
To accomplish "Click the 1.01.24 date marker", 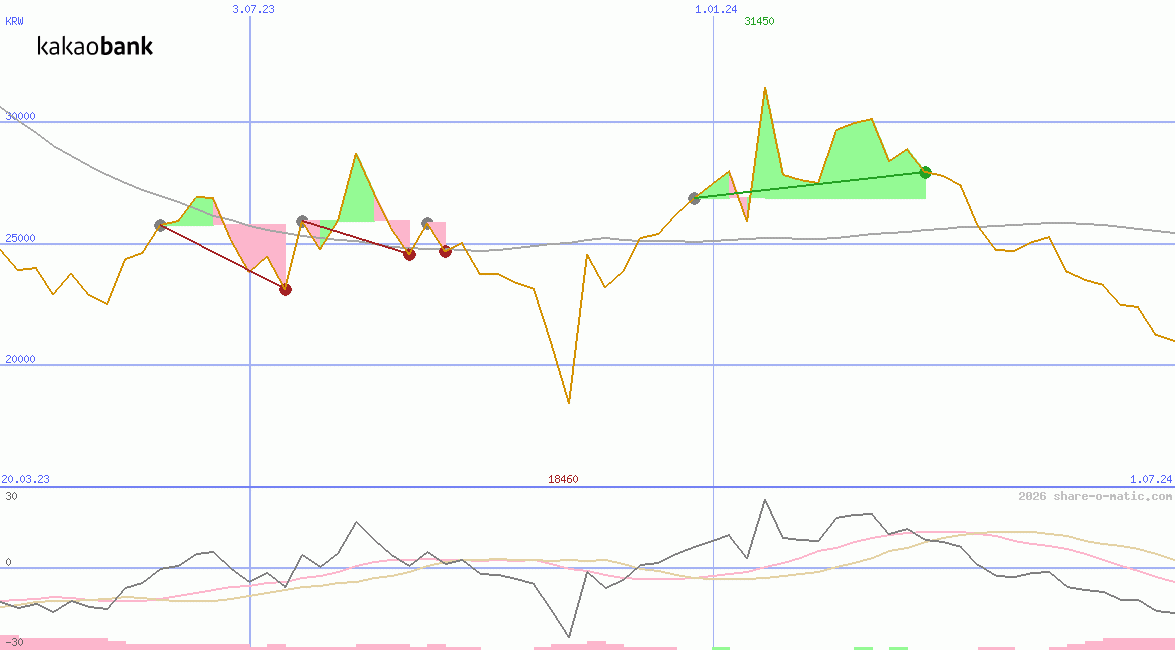I will click(x=716, y=9).
